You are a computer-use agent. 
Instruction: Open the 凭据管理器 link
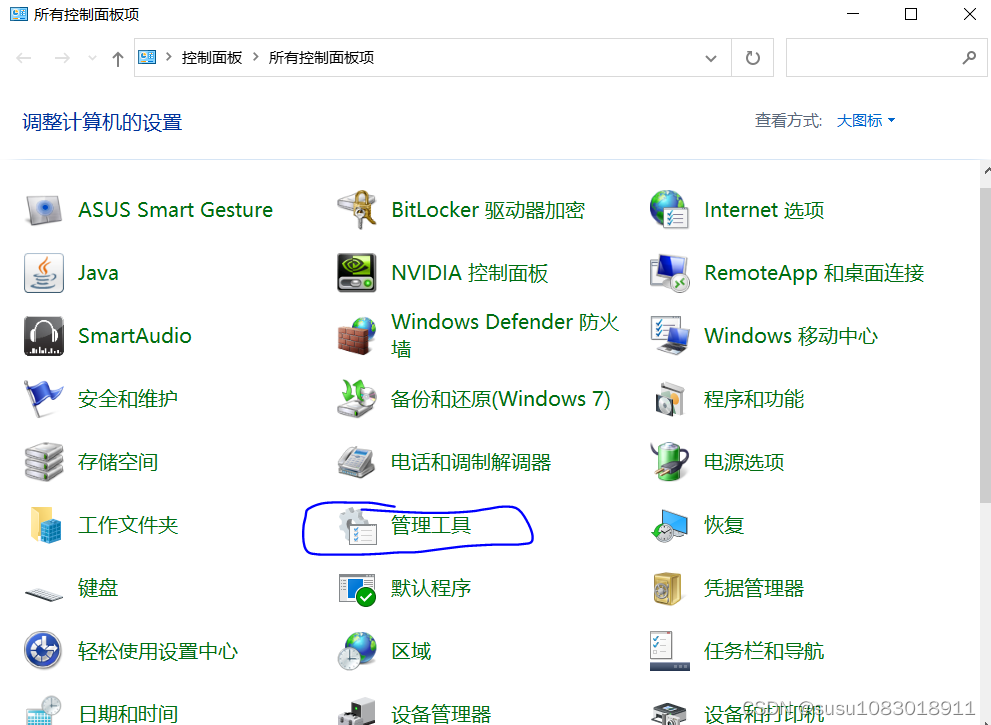(754, 588)
